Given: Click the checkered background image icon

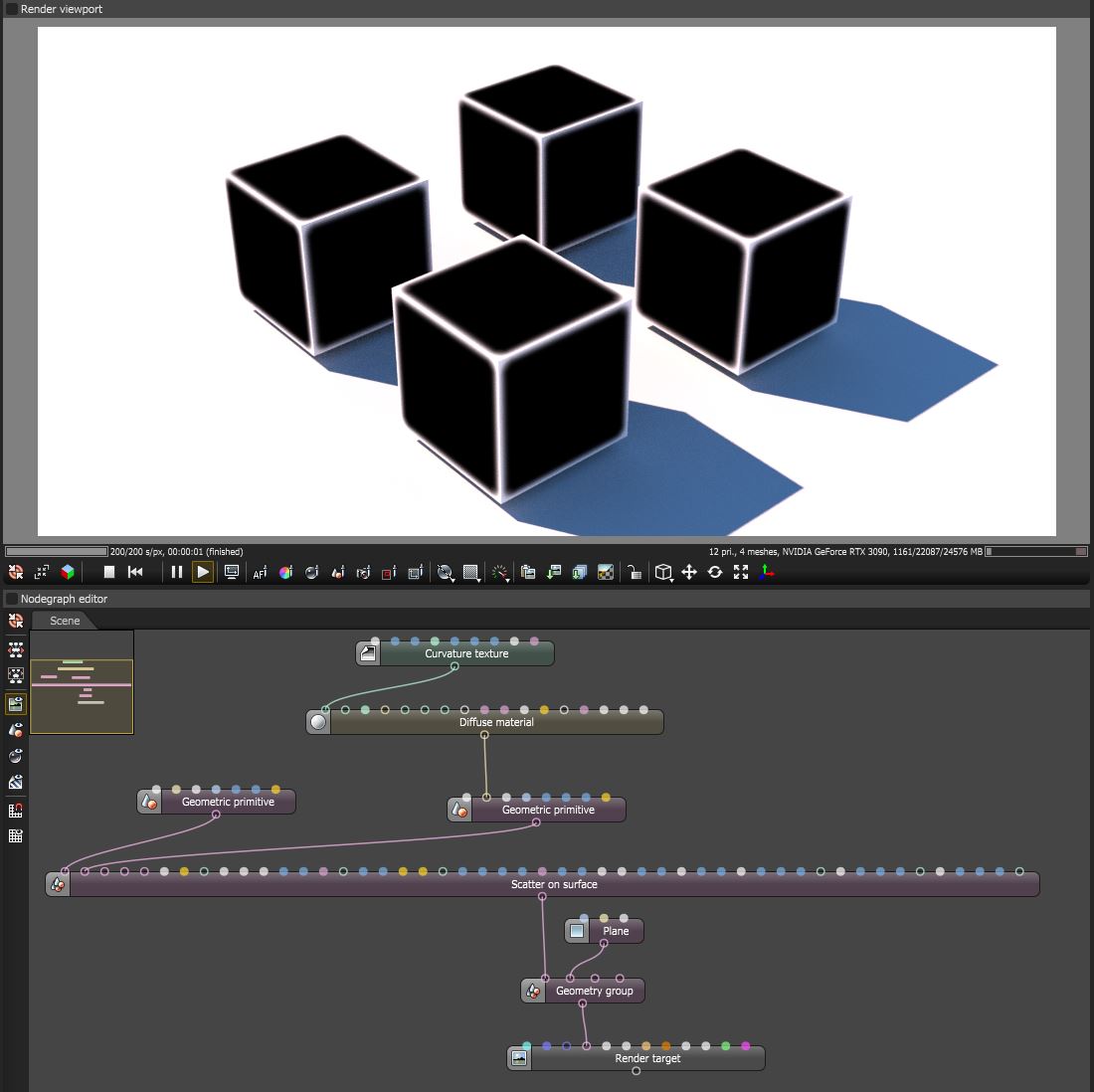Looking at the screenshot, I should pyautogui.click(x=606, y=572).
